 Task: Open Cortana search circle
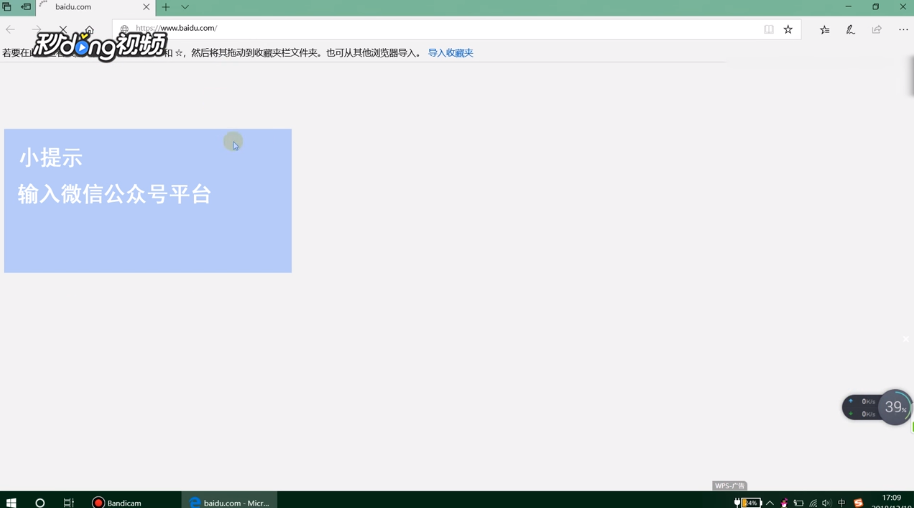40,502
